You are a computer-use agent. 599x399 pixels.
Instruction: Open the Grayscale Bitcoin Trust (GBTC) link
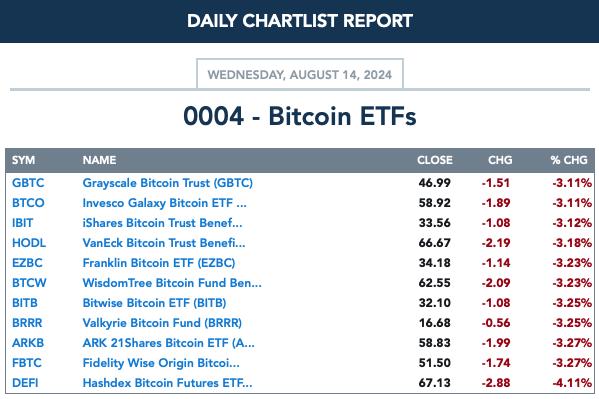click(x=168, y=183)
